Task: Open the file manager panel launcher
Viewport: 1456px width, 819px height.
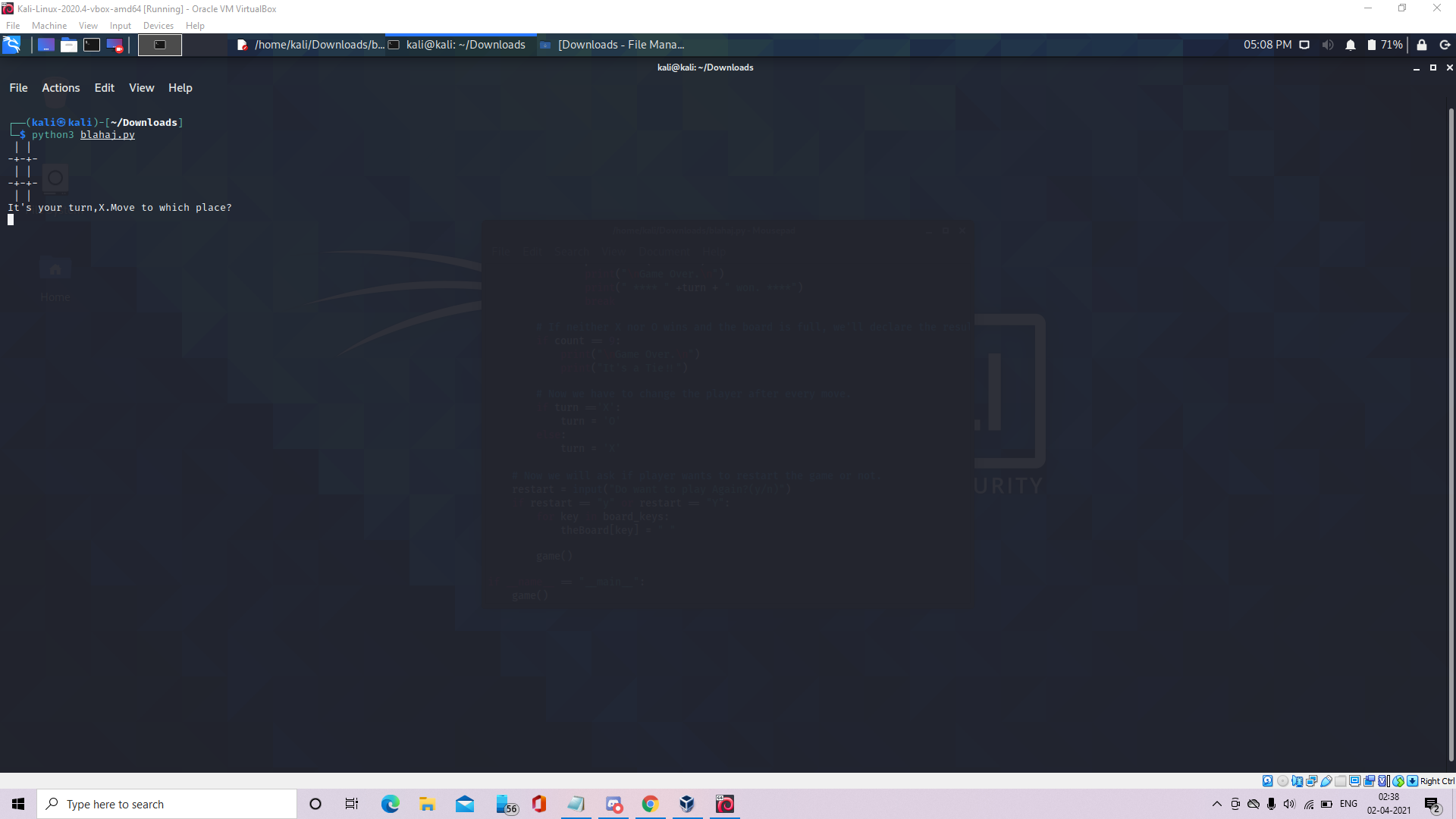Action: tap(69, 45)
